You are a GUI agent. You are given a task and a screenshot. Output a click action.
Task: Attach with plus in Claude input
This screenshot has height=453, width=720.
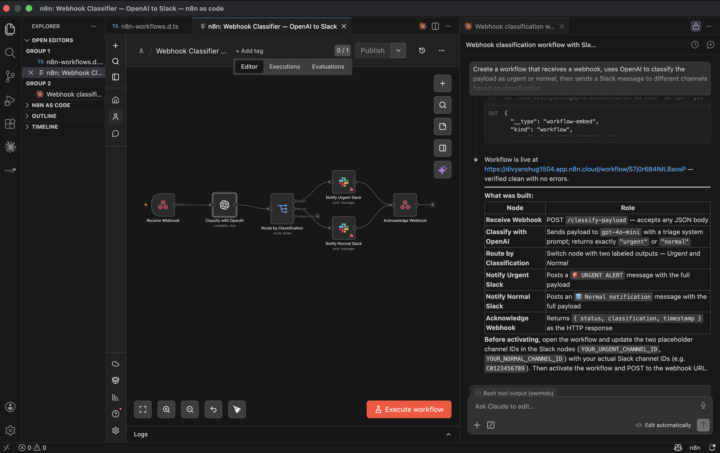(x=477, y=425)
